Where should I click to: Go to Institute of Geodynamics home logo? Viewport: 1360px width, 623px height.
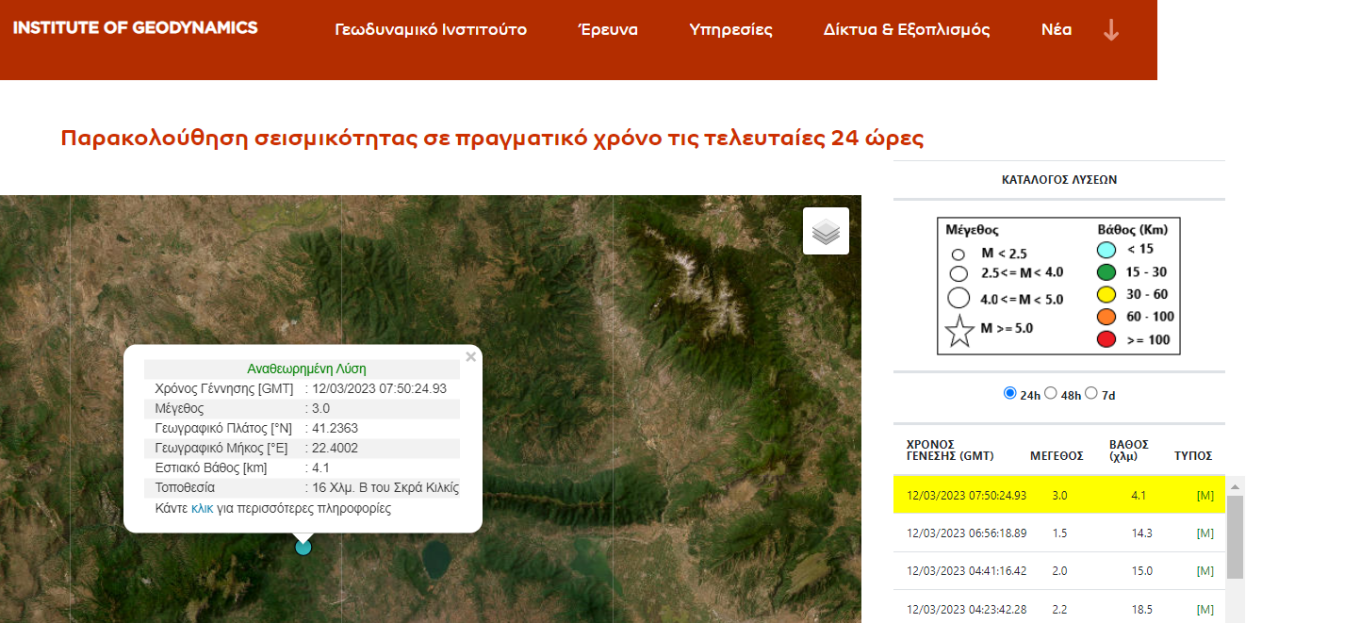pos(135,28)
